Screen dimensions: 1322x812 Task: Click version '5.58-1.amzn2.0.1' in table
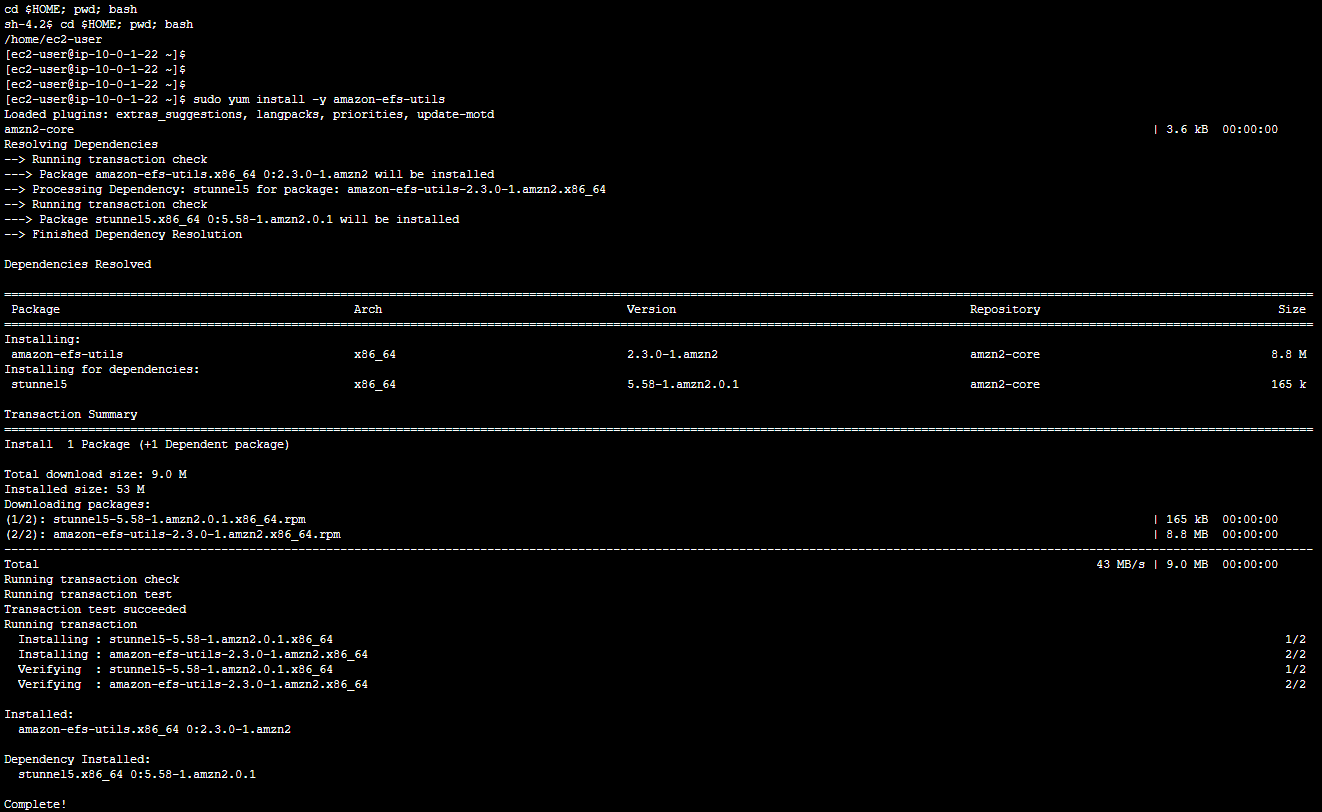point(683,384)
